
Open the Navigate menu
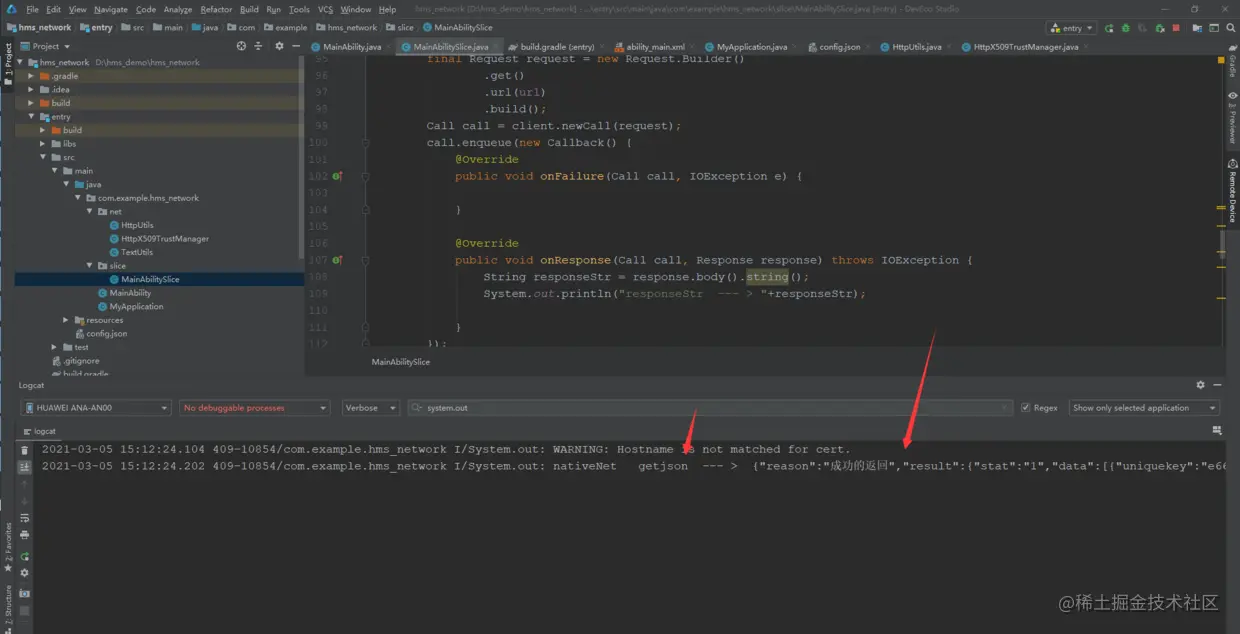point(111,9)
